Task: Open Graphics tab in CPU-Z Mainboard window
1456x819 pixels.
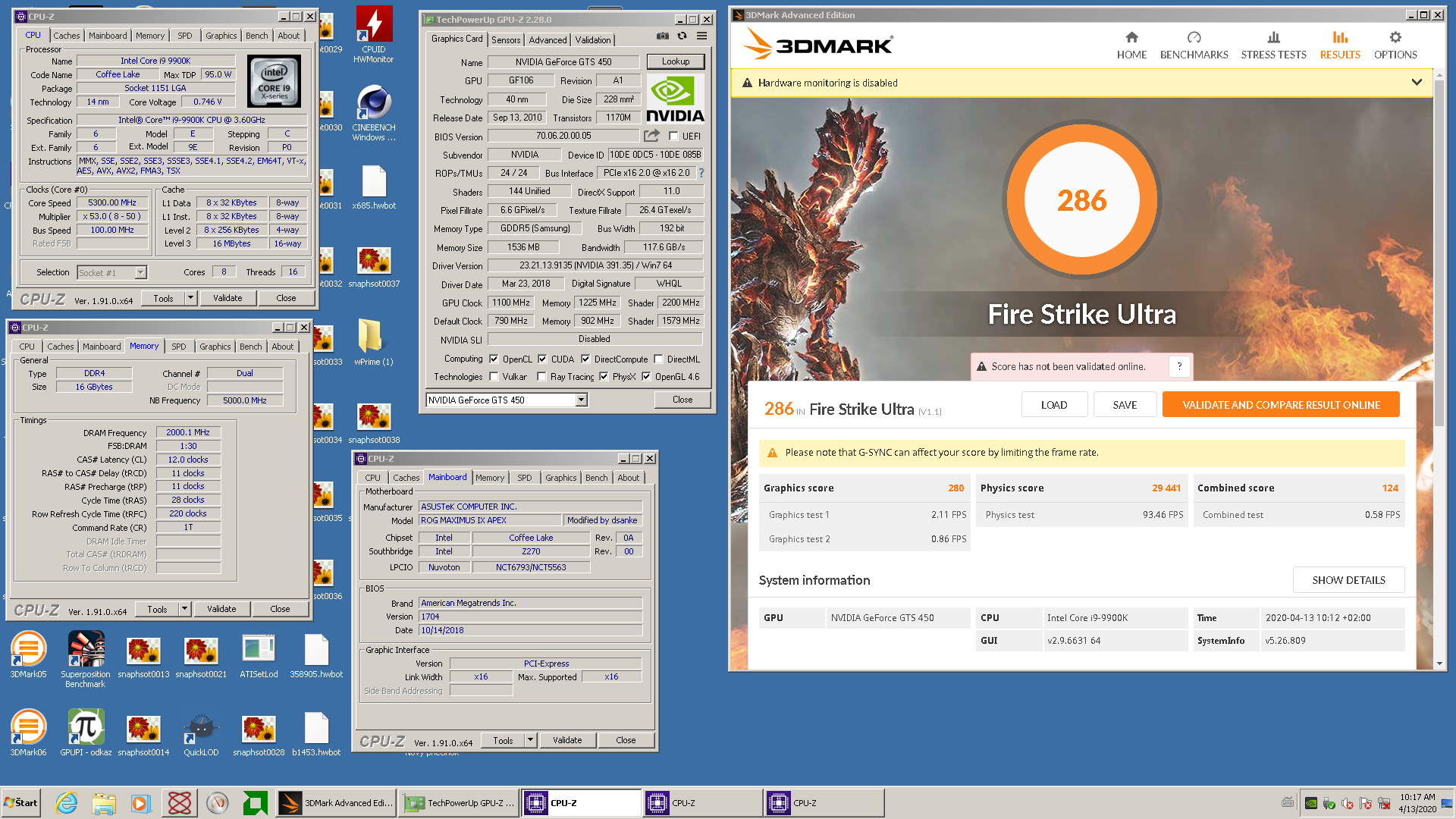Action: (x=561, y=478)
